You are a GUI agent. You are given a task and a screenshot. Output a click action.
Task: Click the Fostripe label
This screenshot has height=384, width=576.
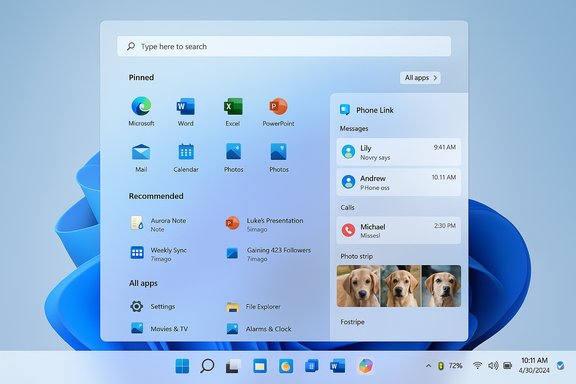pyautogui.click(x=352, y=322)
